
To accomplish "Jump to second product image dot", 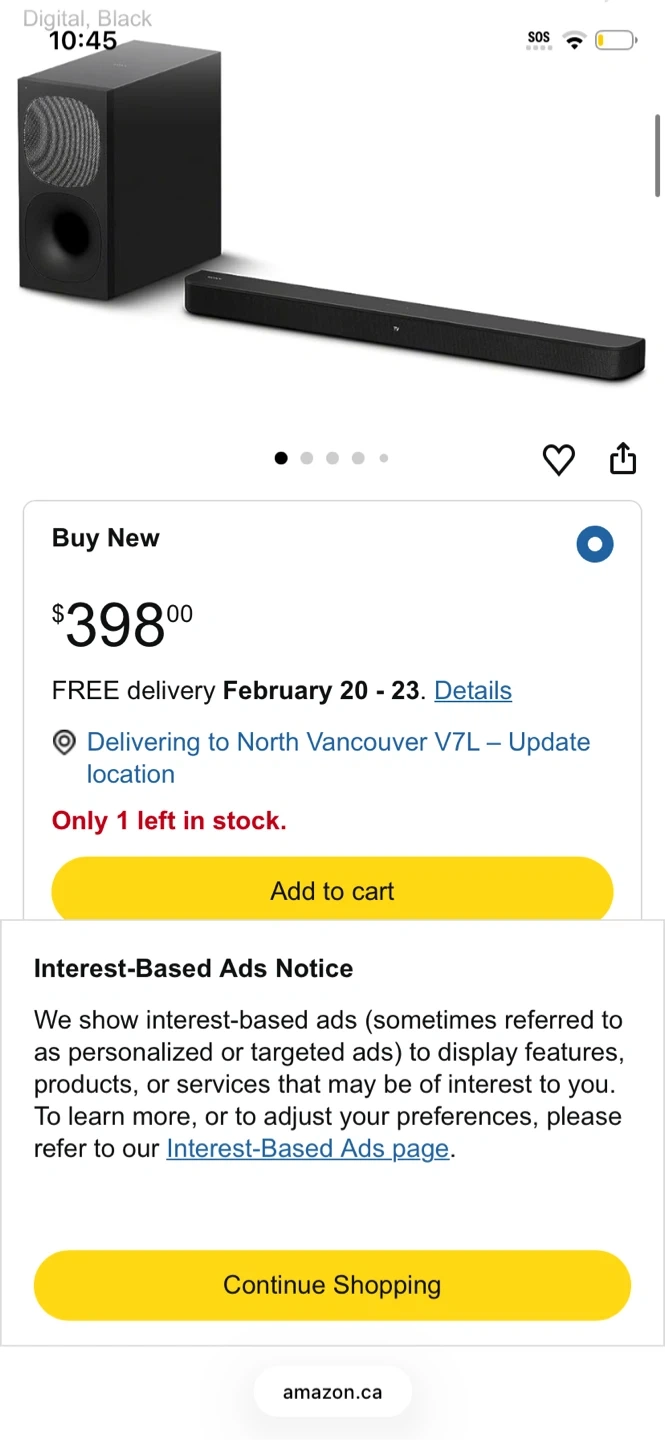I will [x=307, y=458].
